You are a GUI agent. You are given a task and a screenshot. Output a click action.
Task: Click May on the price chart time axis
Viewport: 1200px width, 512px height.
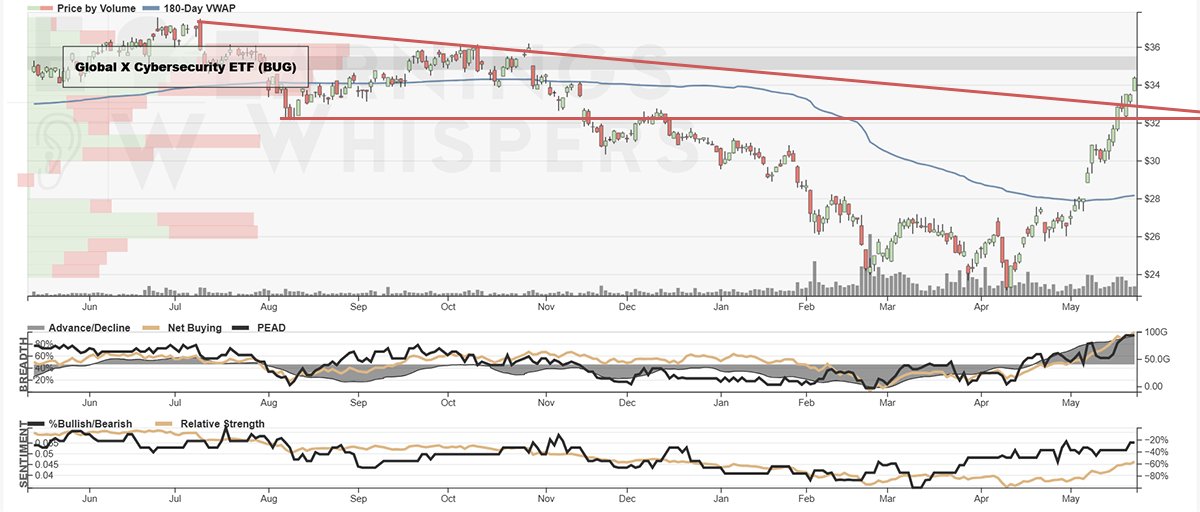pos(1071,306)
